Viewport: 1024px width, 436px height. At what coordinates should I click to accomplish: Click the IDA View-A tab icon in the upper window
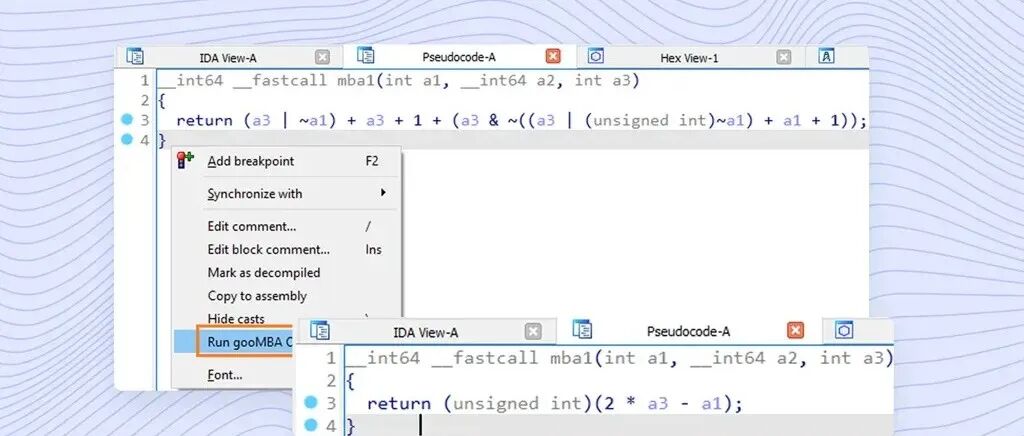(x=135, y=56)
